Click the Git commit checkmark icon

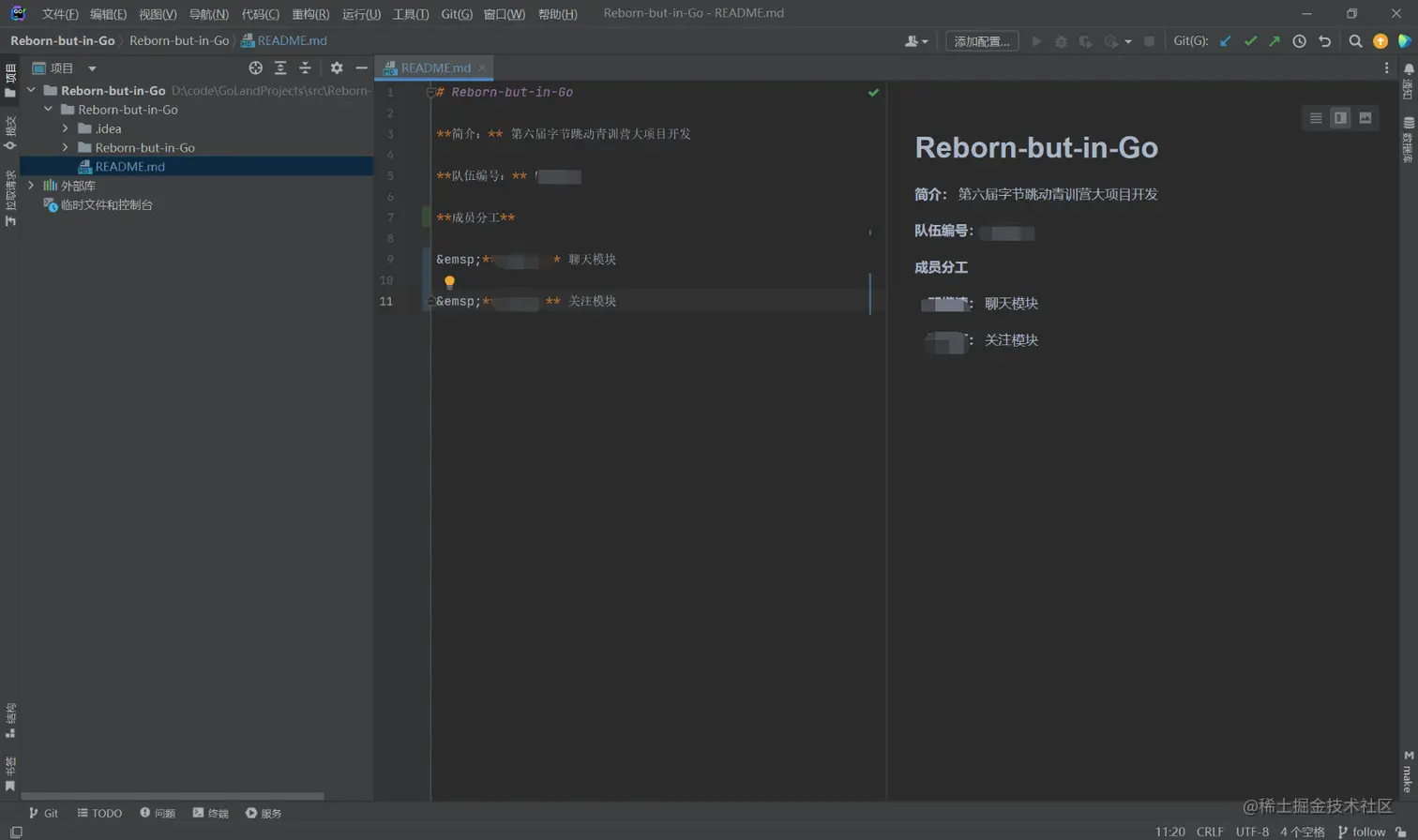(x=1250, y=41)
